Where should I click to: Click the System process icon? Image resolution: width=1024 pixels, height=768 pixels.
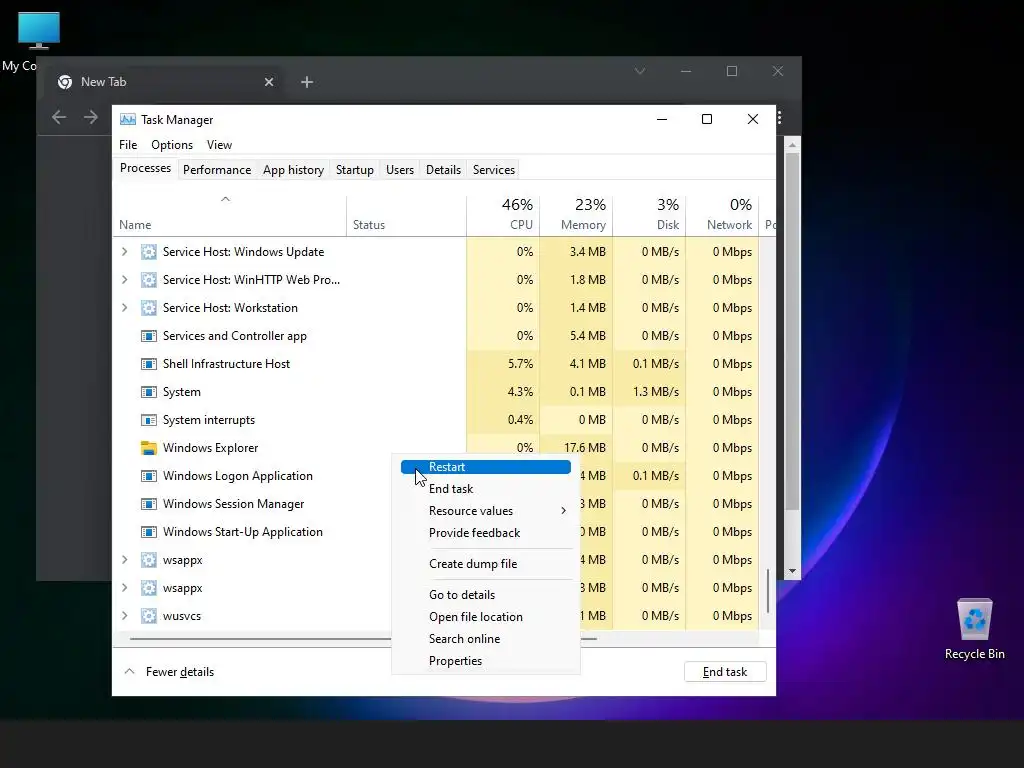click(149, 392)
